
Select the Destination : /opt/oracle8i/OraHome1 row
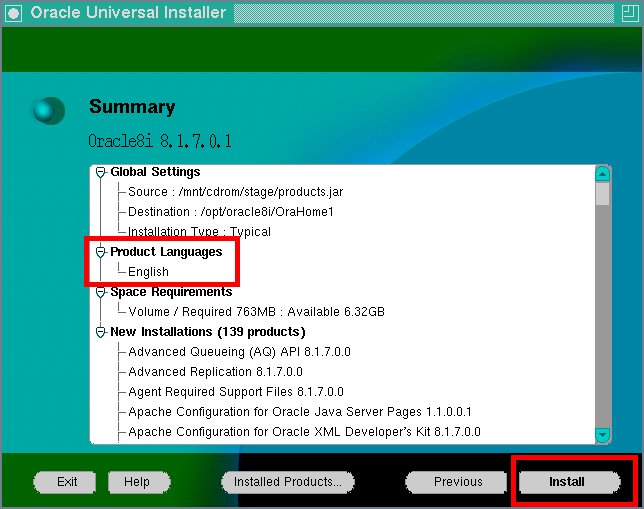click(231, 212)
